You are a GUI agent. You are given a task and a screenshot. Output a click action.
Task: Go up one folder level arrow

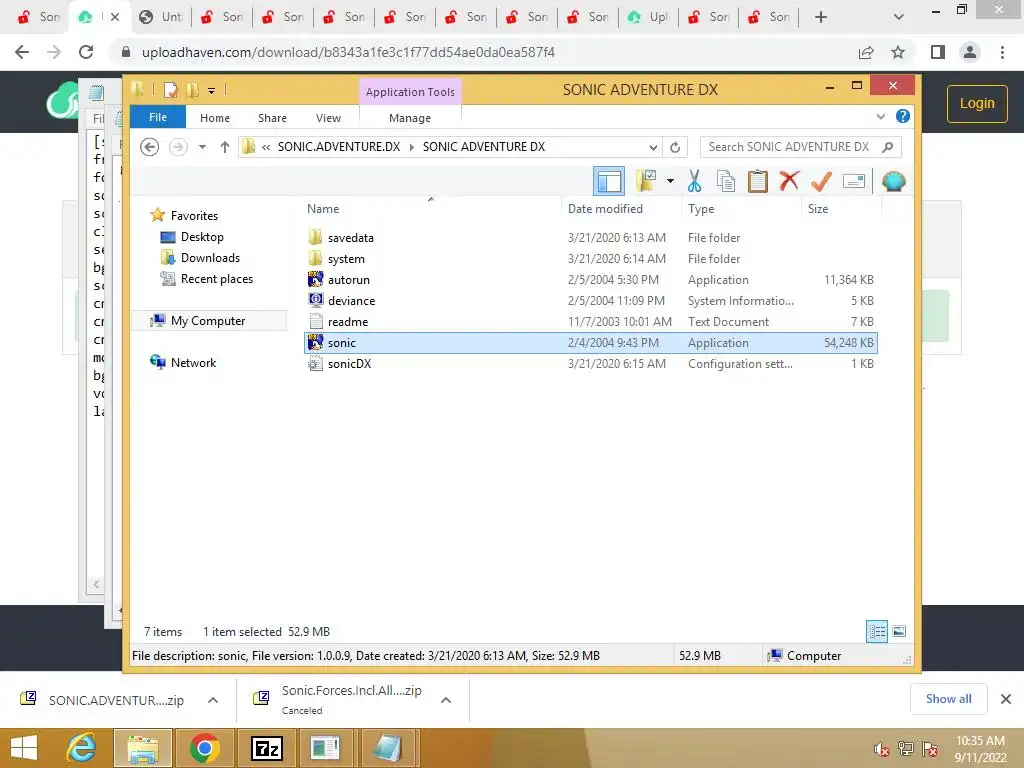(x=225, y=147)
